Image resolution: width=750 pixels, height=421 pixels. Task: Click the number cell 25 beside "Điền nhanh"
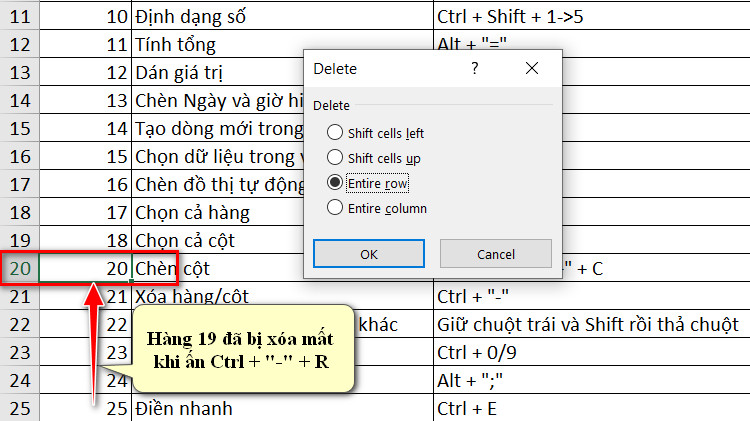click(x=86, y=408)
